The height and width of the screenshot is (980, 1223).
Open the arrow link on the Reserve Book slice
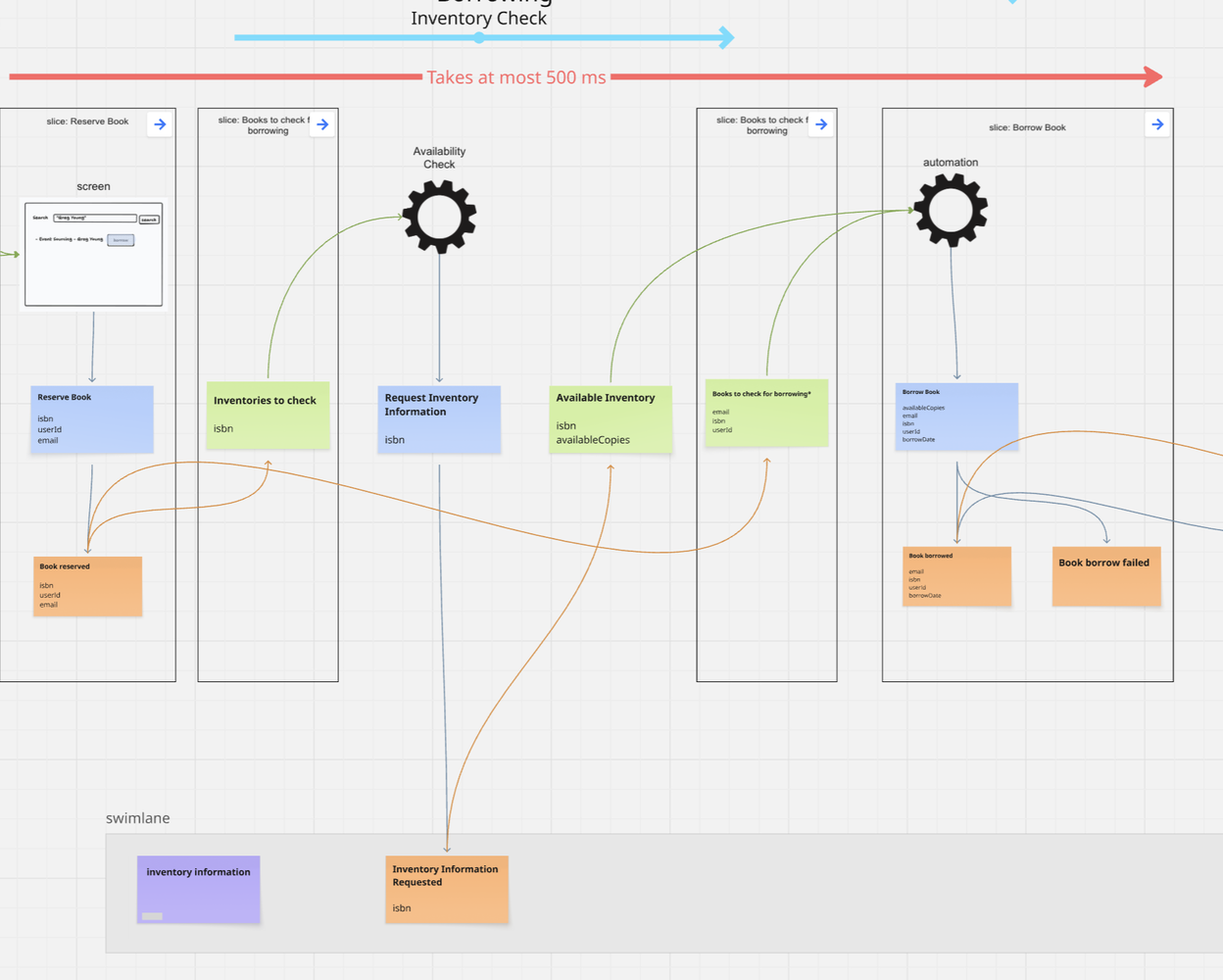[160, 123]
